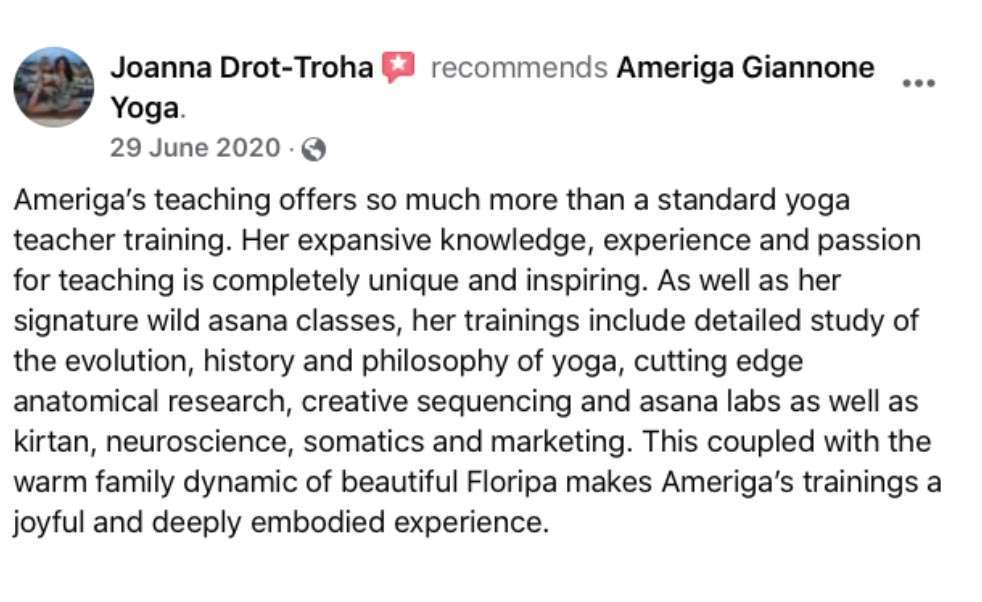Click the phrase teacher training in the review
The image size is (982, 602).
[118, 241]
